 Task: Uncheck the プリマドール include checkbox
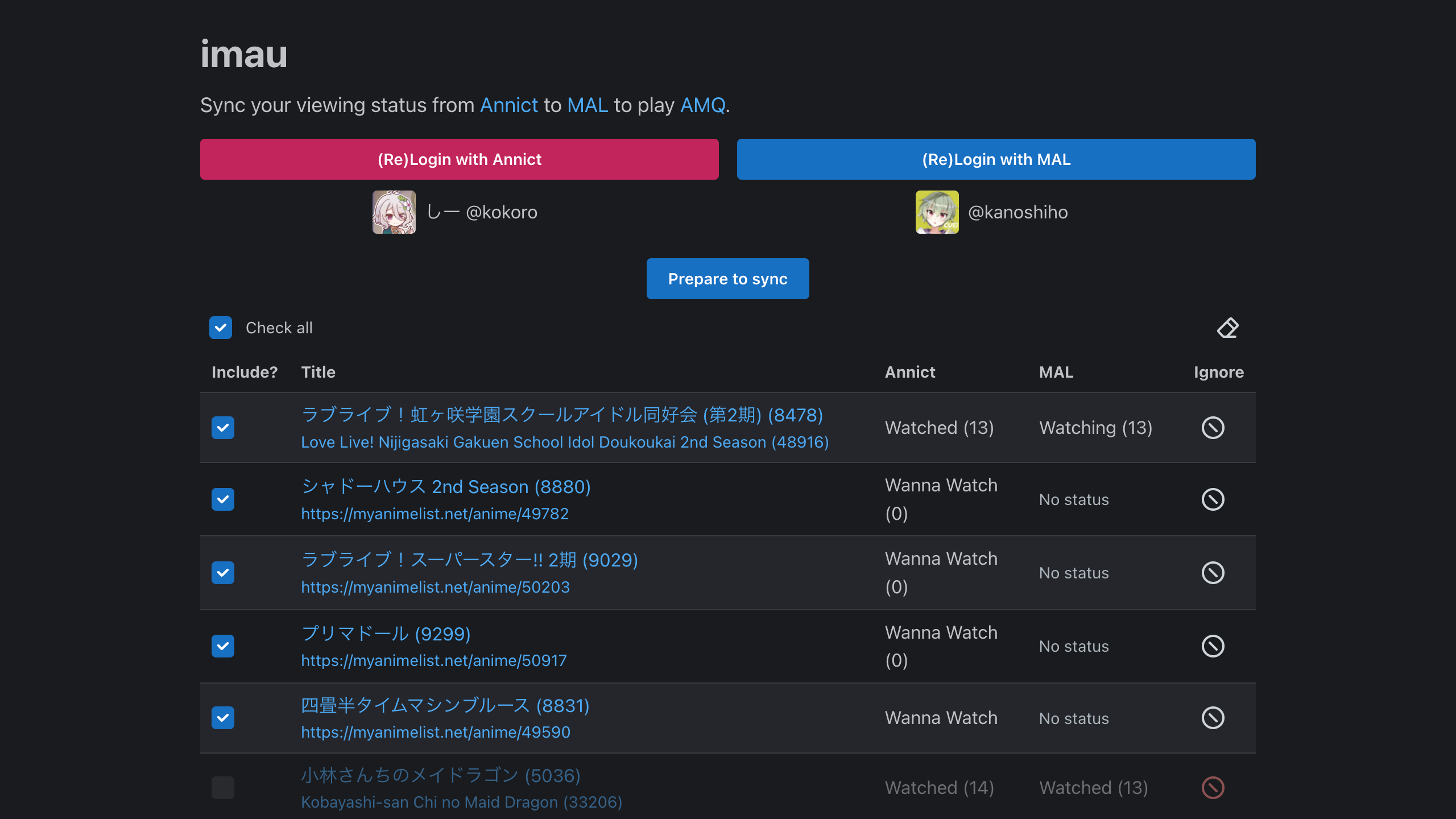tap(222, 646)
